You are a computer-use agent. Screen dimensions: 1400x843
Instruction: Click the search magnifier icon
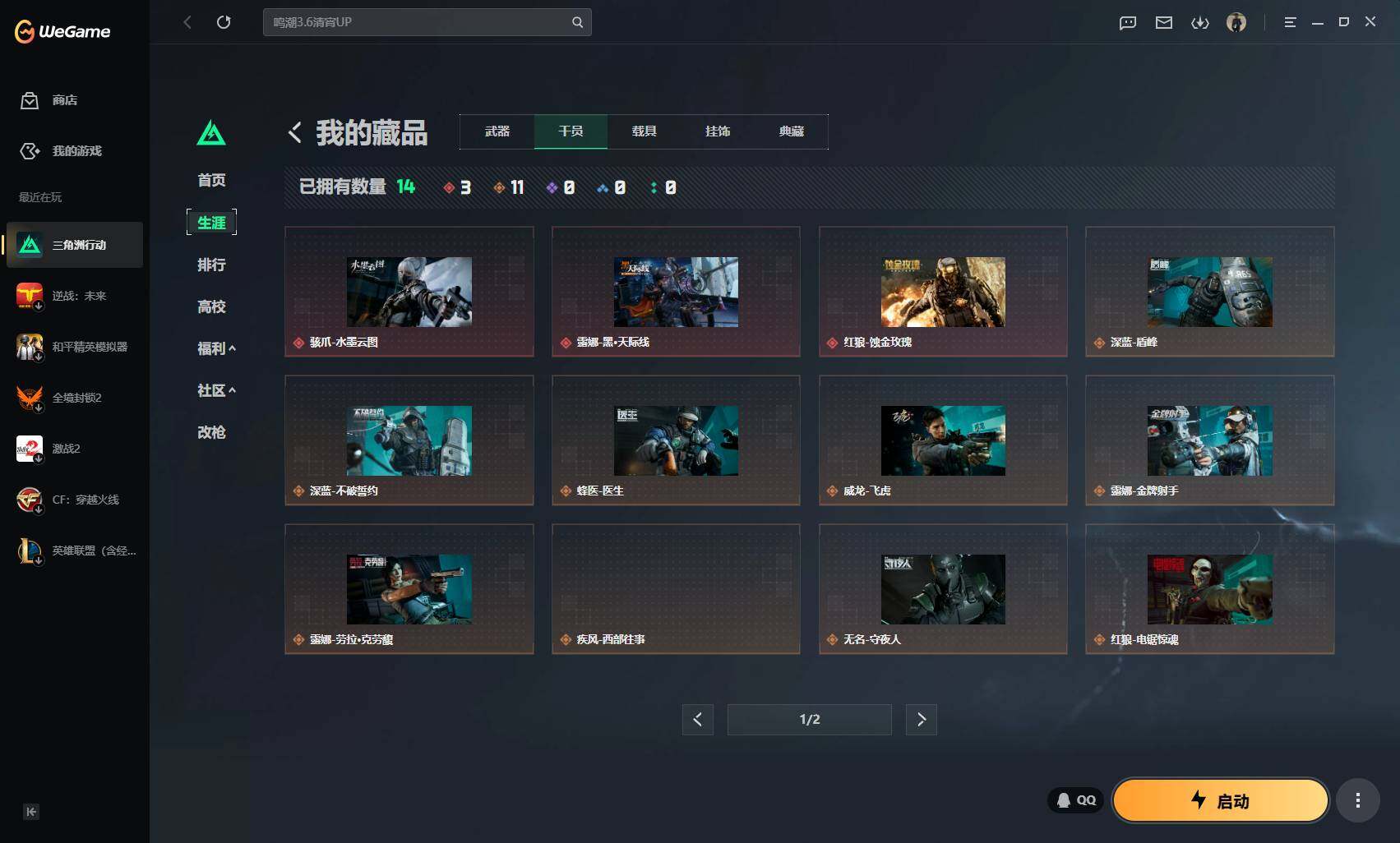coord(577,22)
